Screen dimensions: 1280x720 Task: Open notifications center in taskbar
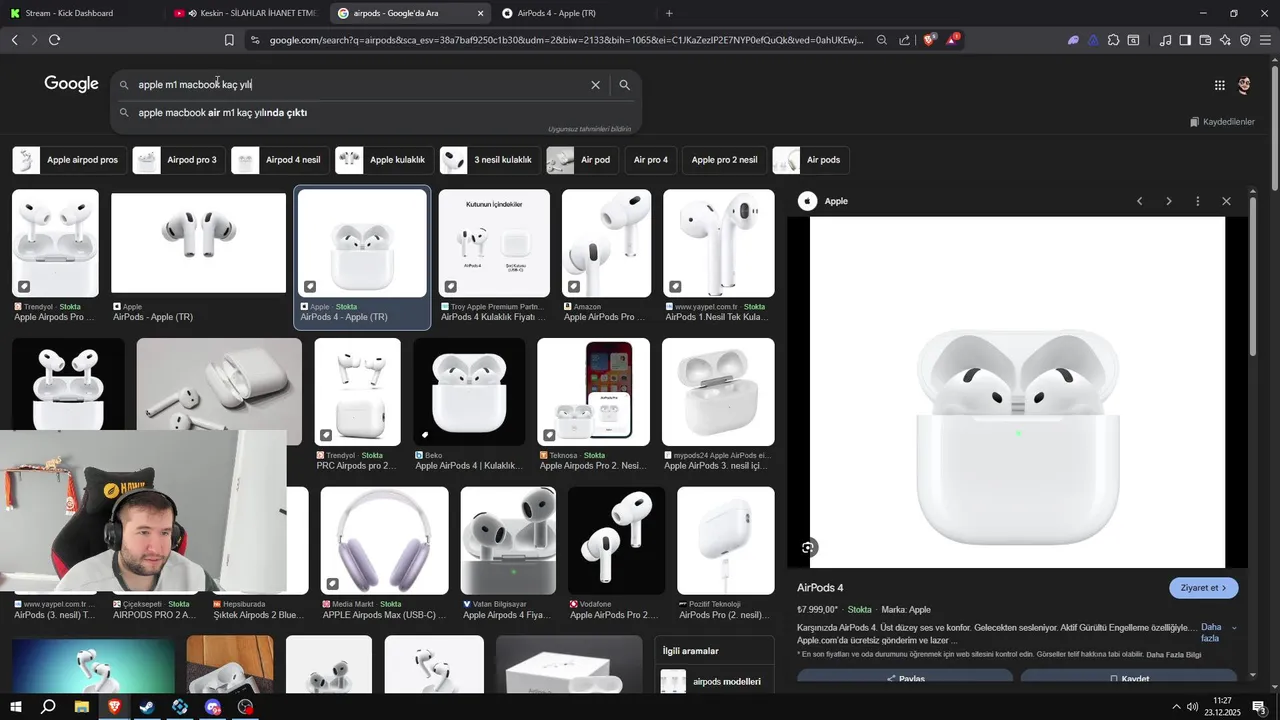point(1259,707)
